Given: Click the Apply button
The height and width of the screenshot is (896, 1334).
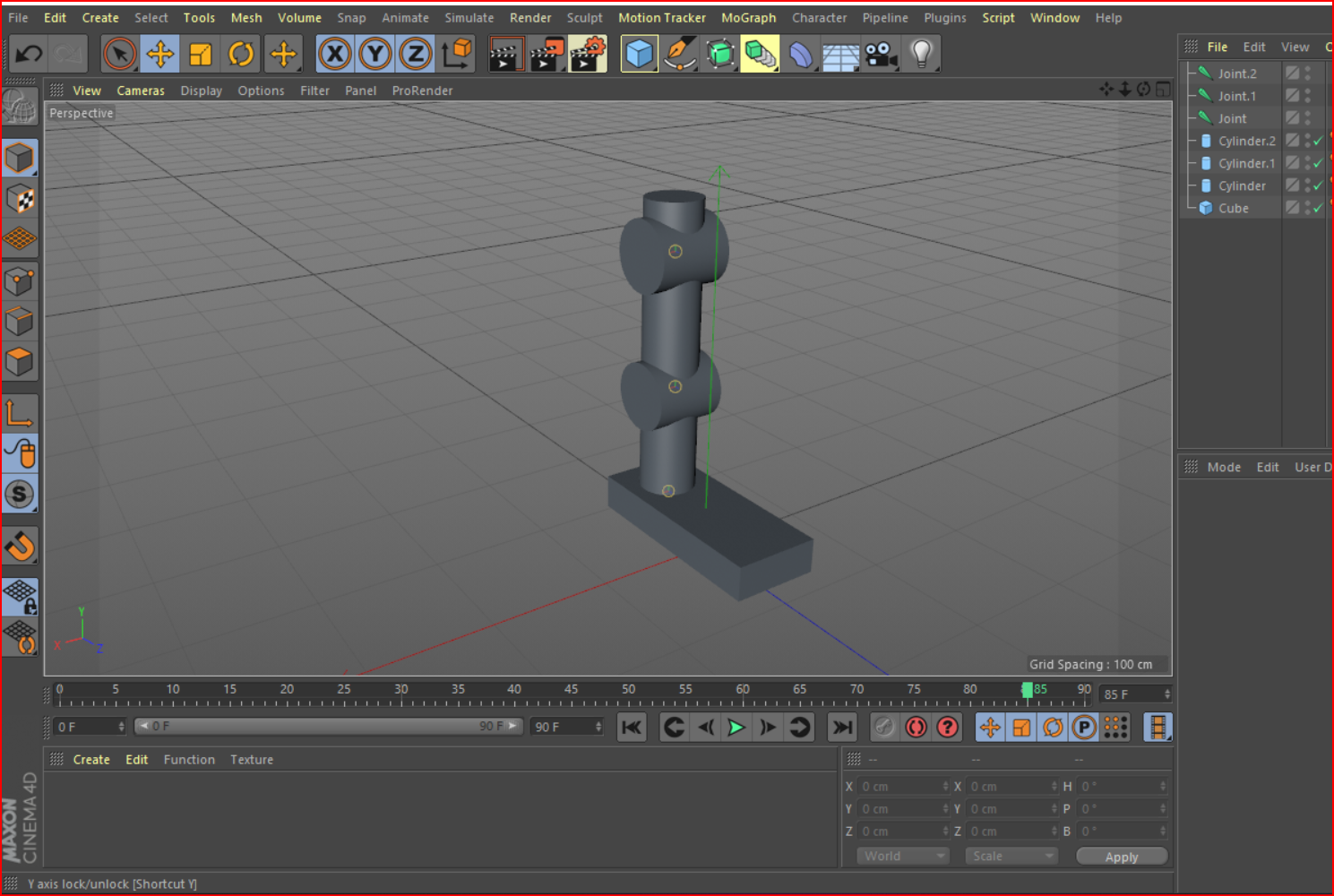Looking at the screenshot, I should [1122, 856].
